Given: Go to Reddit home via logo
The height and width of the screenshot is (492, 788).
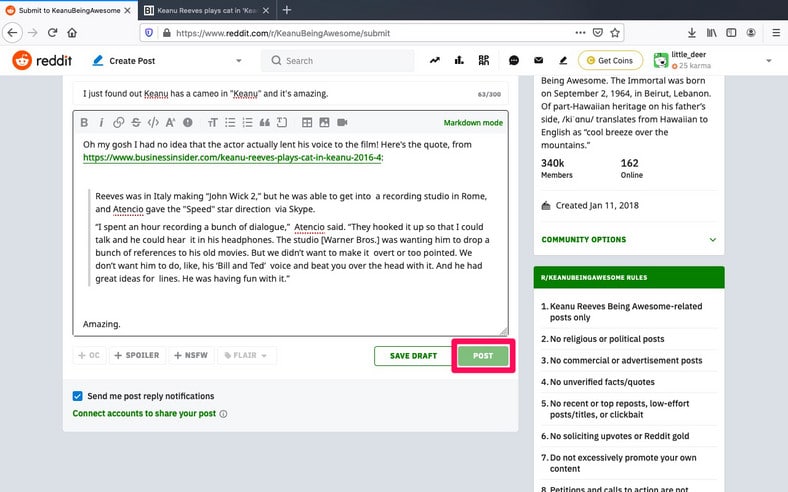Looking at the screenshot, I should pos(42,60).
